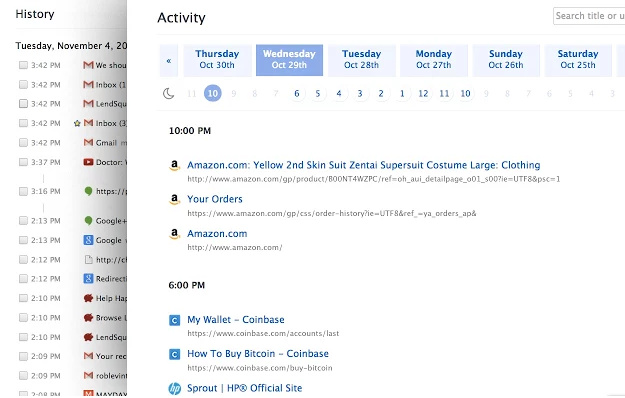Tick the checkbox on the 3:16 PM row
Viewport: 625px width, 398px height.
click(24, 191)
